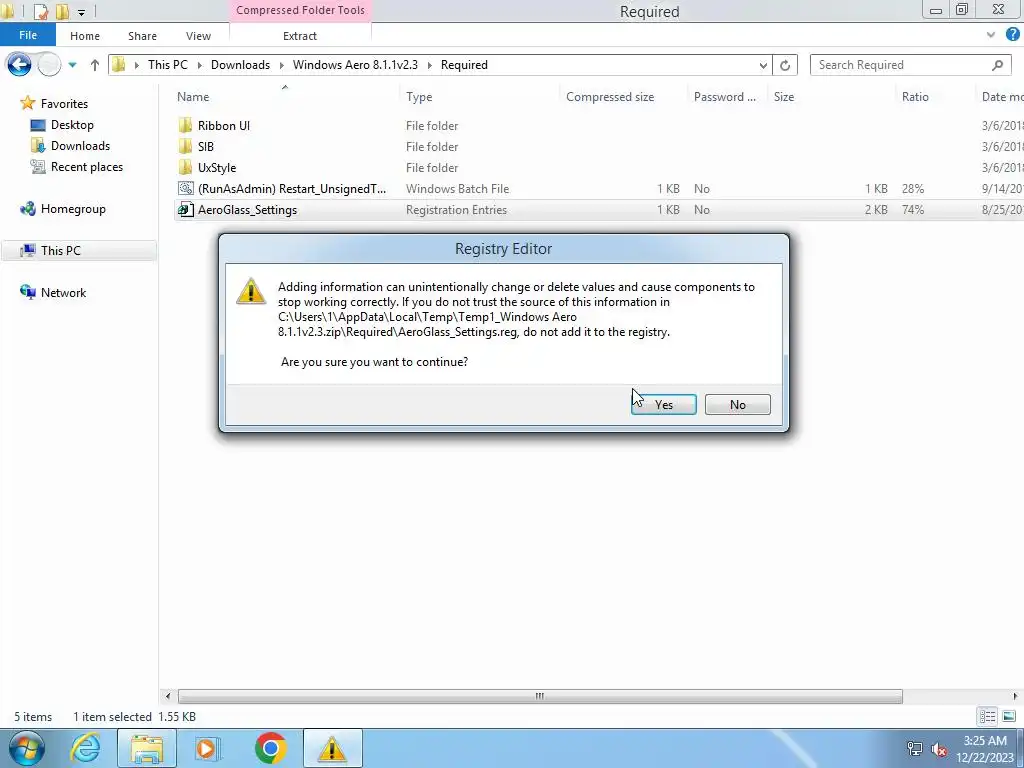Click the horizontal scrollbar thumb
Screen dimensions: 1024x768
(539, 696)
